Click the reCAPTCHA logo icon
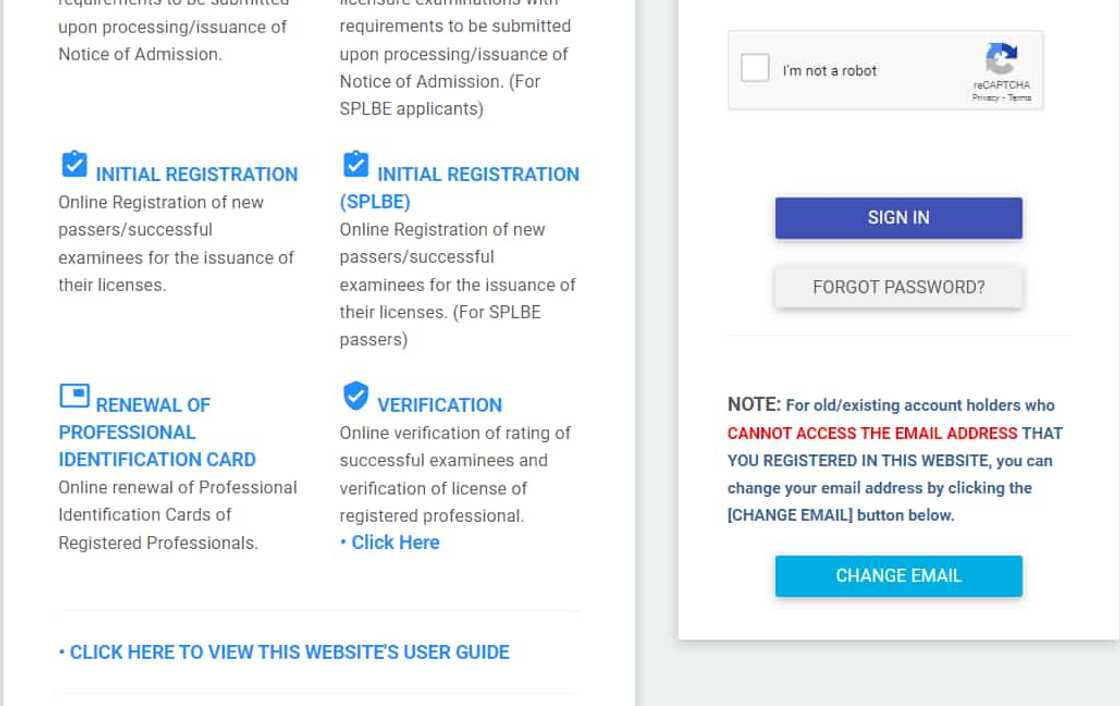Screen dimensions: 1120x706 (1001, 59)
